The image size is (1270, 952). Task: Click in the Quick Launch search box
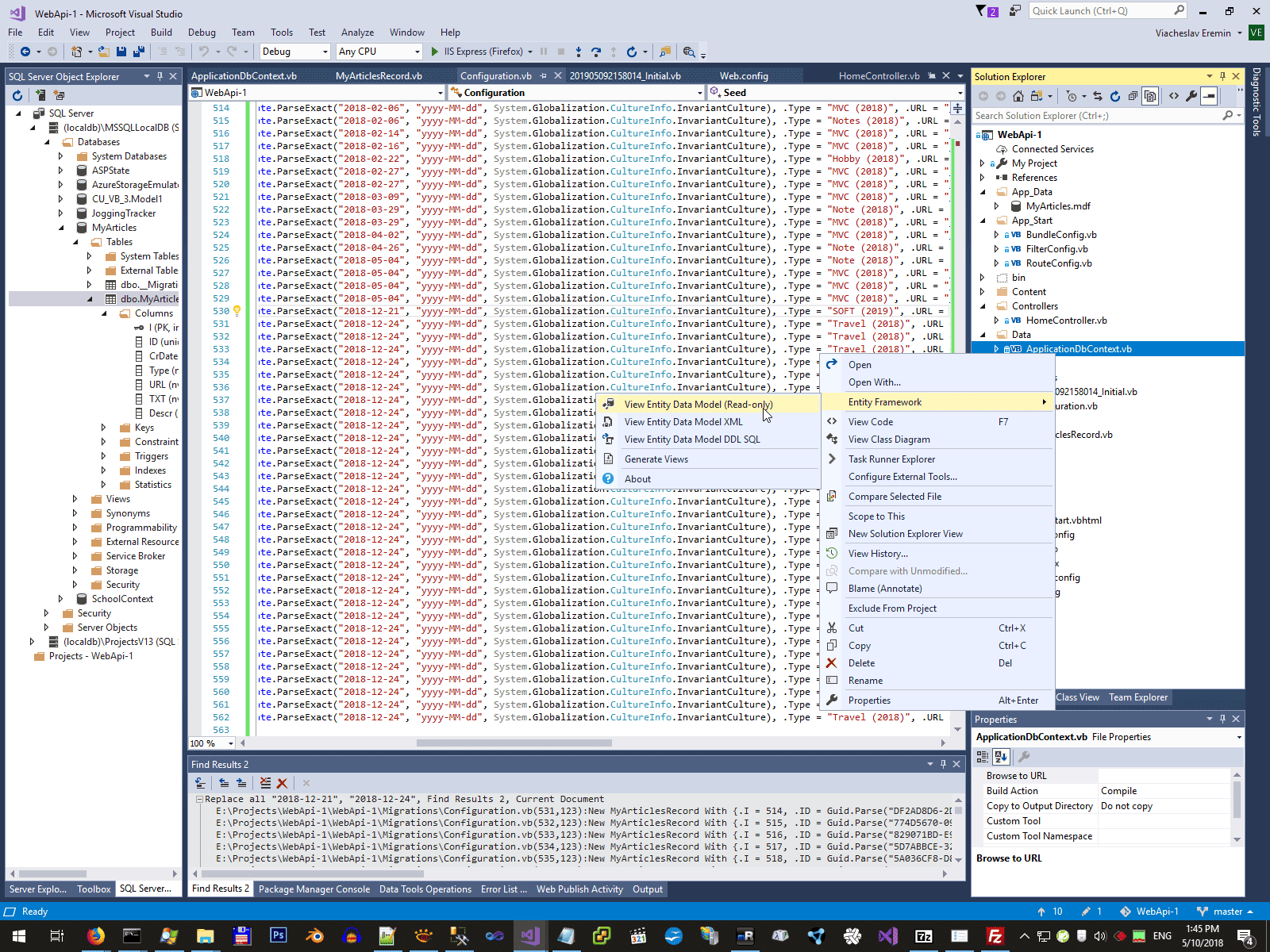(x=1108, y=11)
